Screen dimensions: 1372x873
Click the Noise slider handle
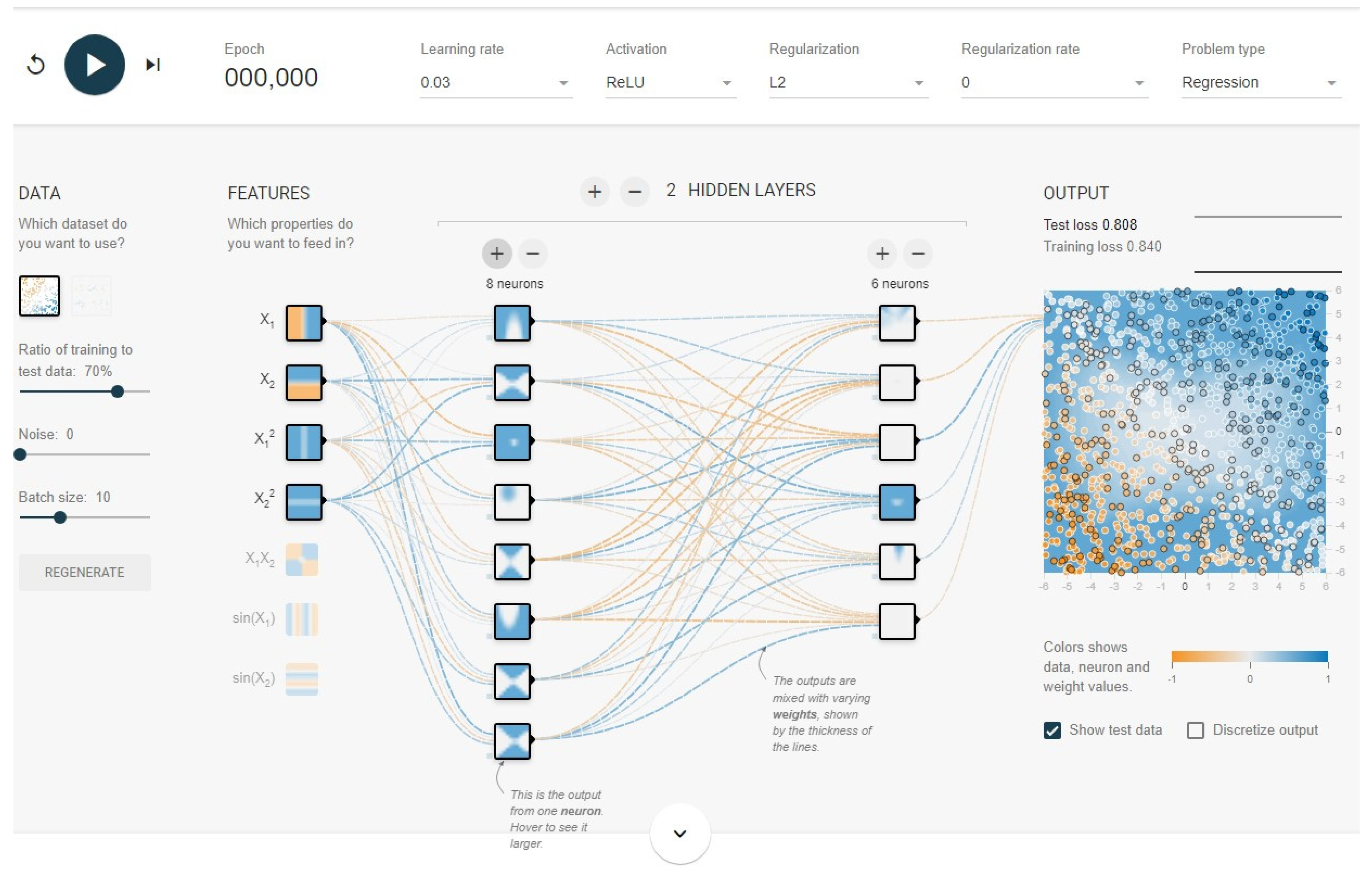click(x=20, y=454)
